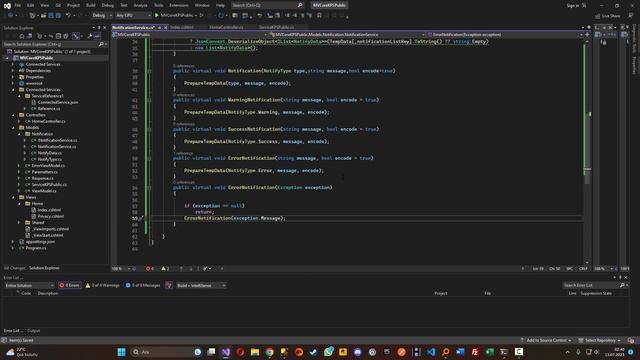
Task: Click the editor vertical scrollbar
Action: click(587, 151)
